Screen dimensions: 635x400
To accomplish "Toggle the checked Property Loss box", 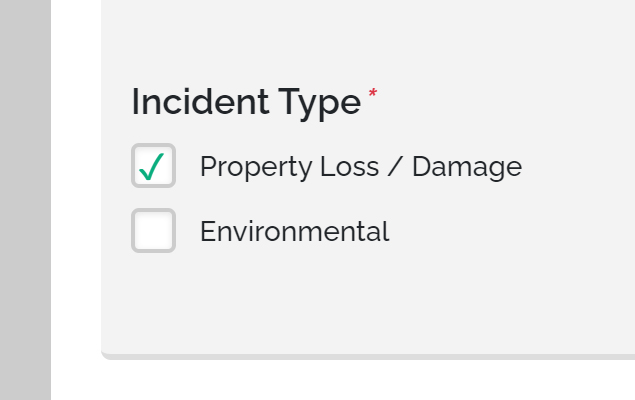I will (x=153, y=166).
